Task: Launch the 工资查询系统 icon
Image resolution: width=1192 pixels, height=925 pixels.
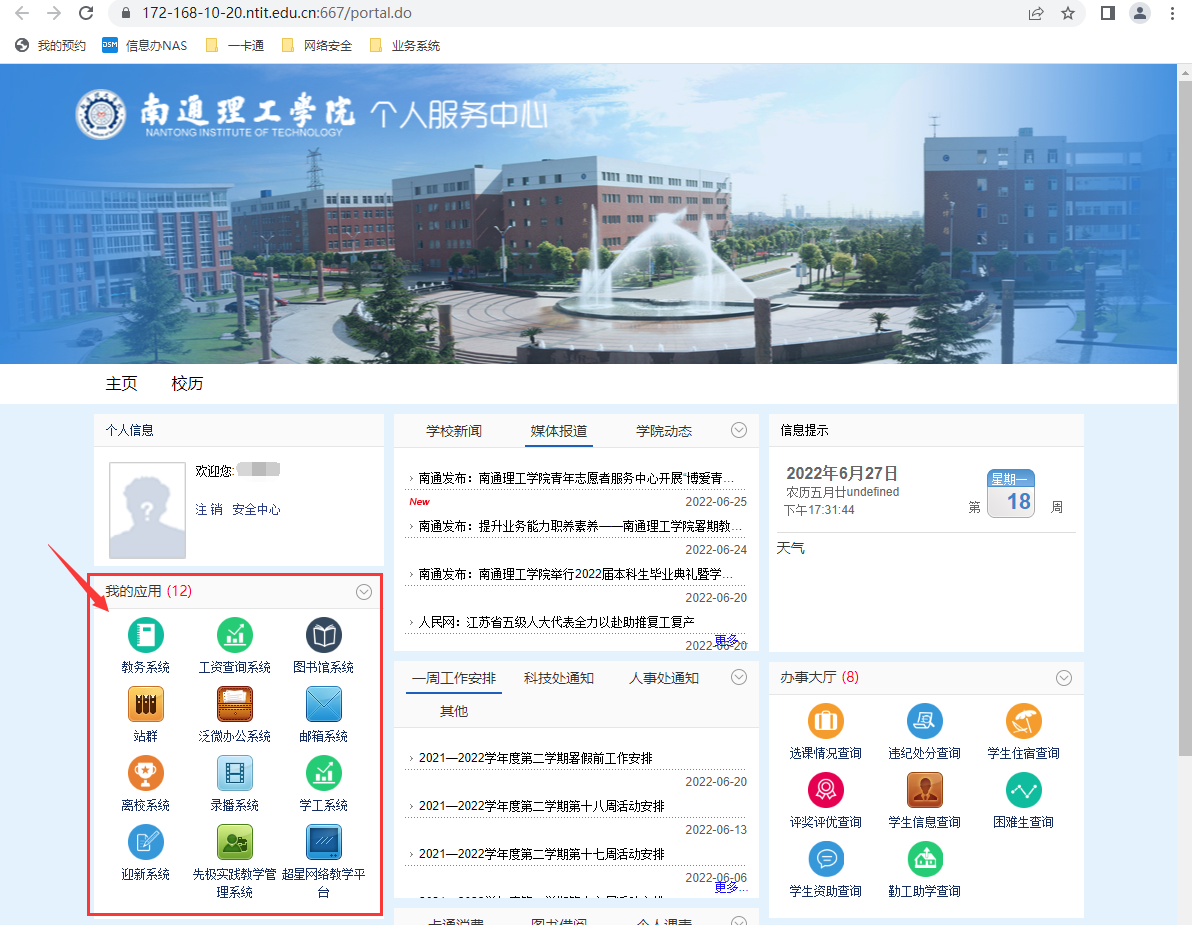Action: [235, 636]
